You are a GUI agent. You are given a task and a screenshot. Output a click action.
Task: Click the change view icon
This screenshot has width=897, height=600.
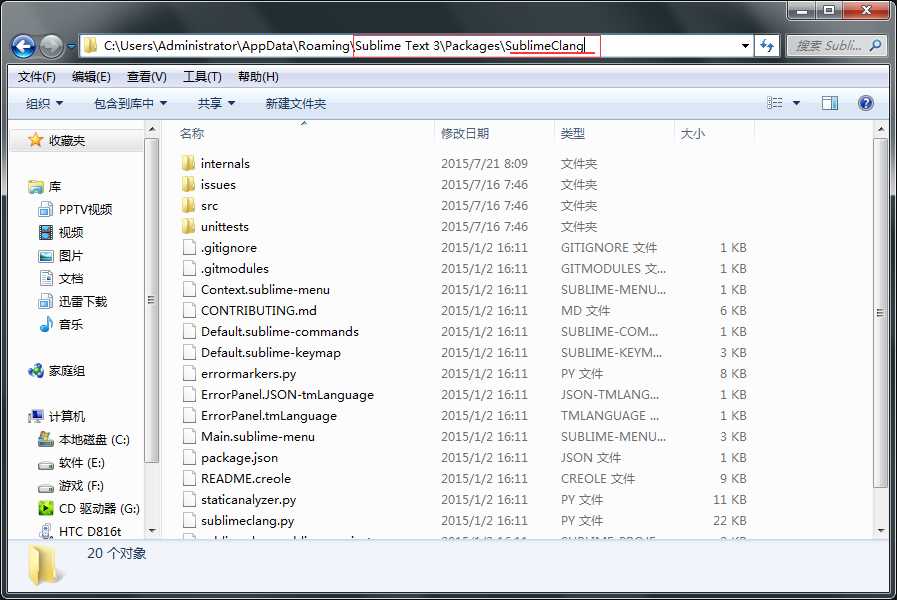(775, 103)
